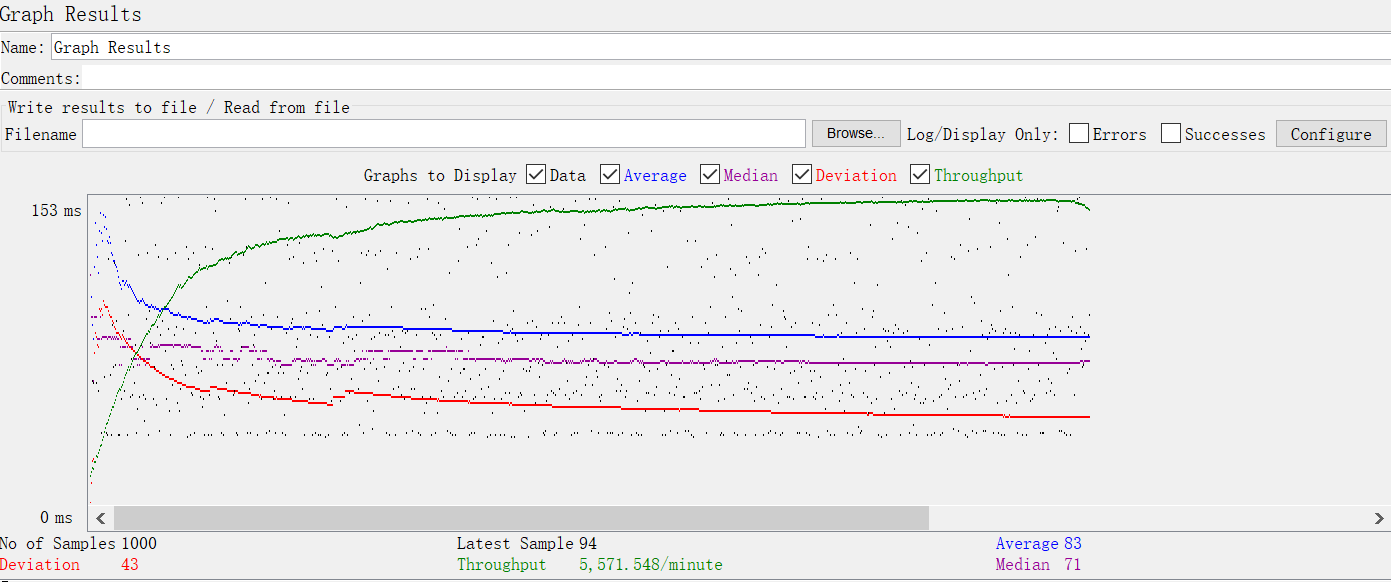Click the No of Samples 1000 readout

pos(78,544)
